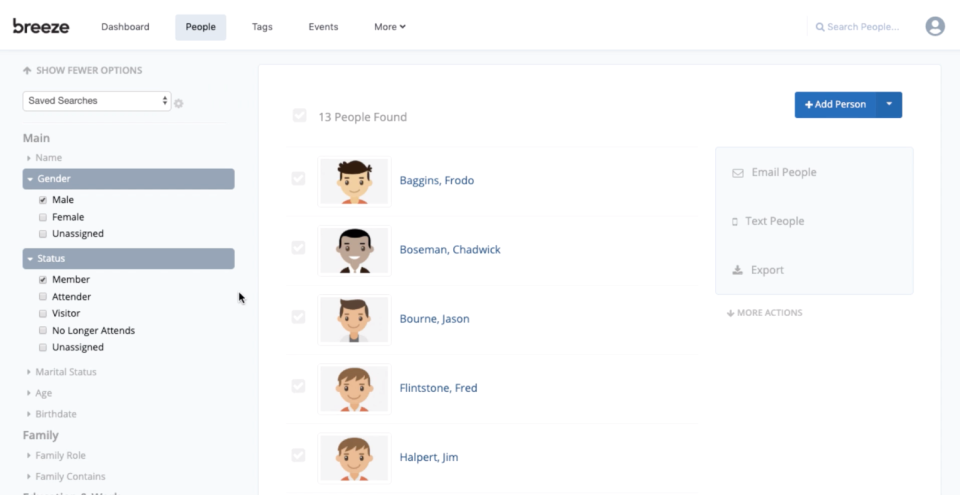Open Jim Halpert profile photo
Image resolution: width=960 pixels, height=495 pixels.
[x=354, y=458]
